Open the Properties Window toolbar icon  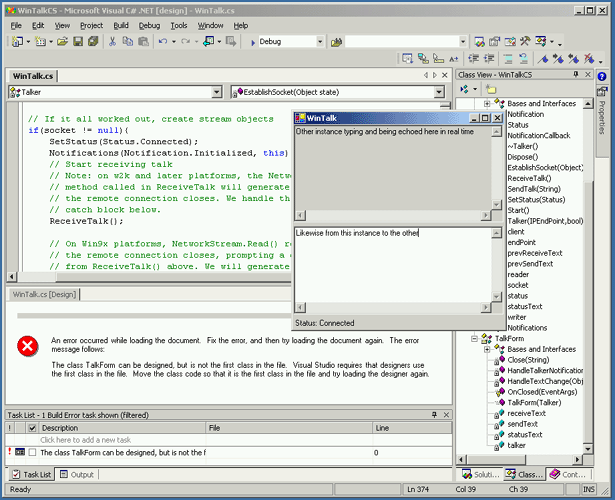495,42
